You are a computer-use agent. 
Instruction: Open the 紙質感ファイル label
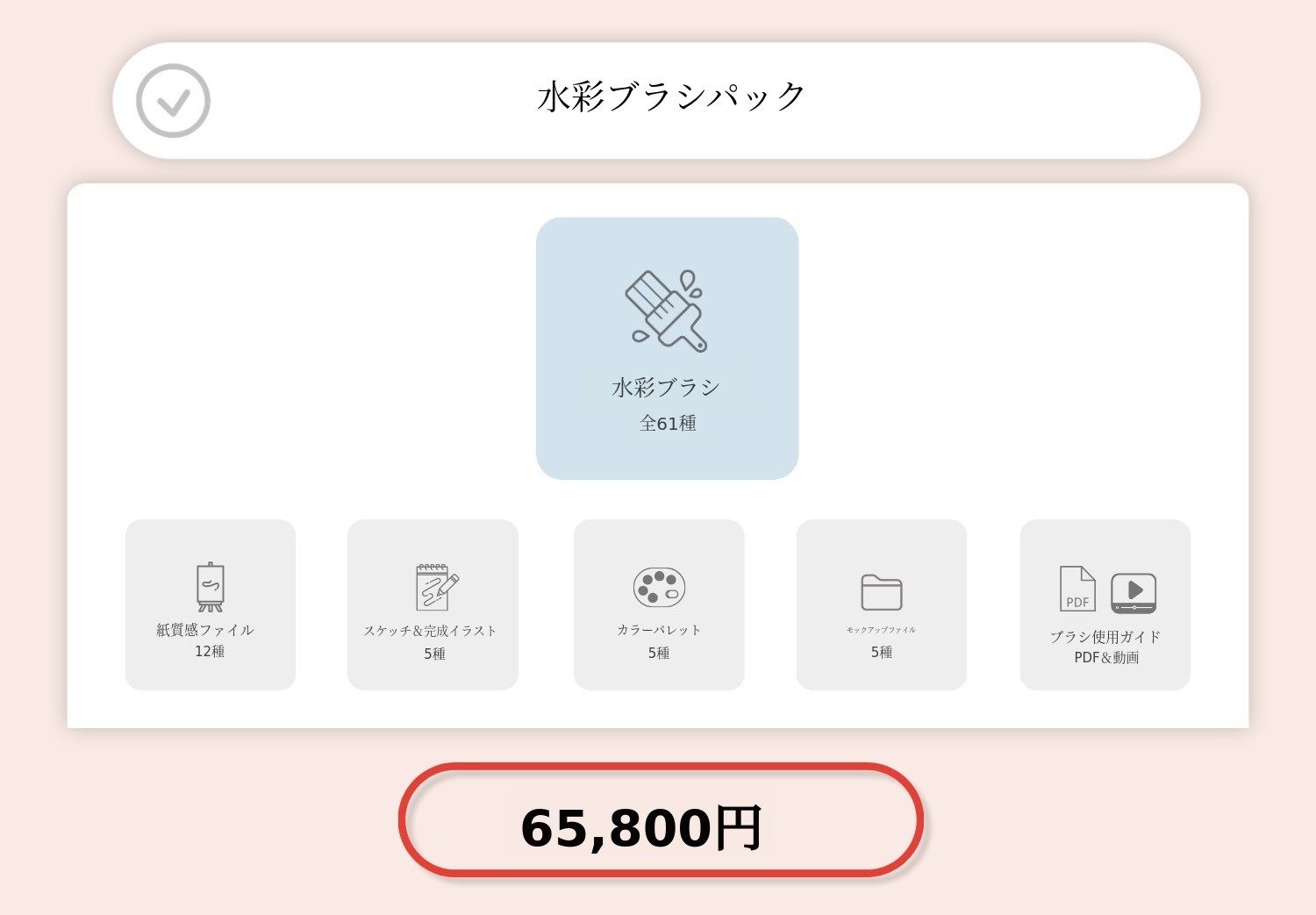205,630
